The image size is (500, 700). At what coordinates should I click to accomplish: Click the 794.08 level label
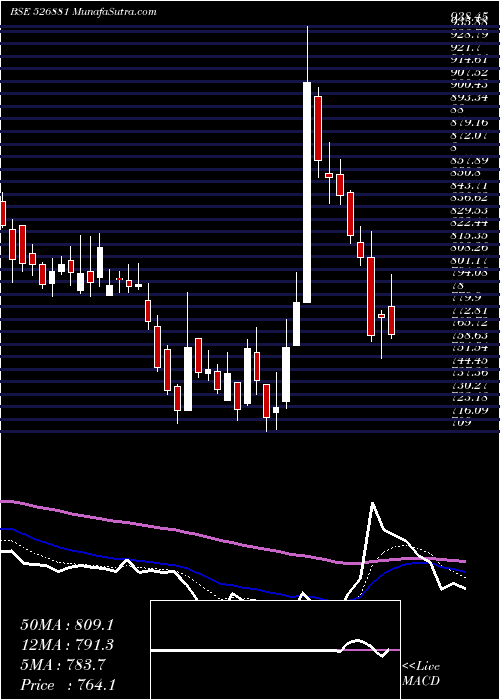click(x=469, y=272)
